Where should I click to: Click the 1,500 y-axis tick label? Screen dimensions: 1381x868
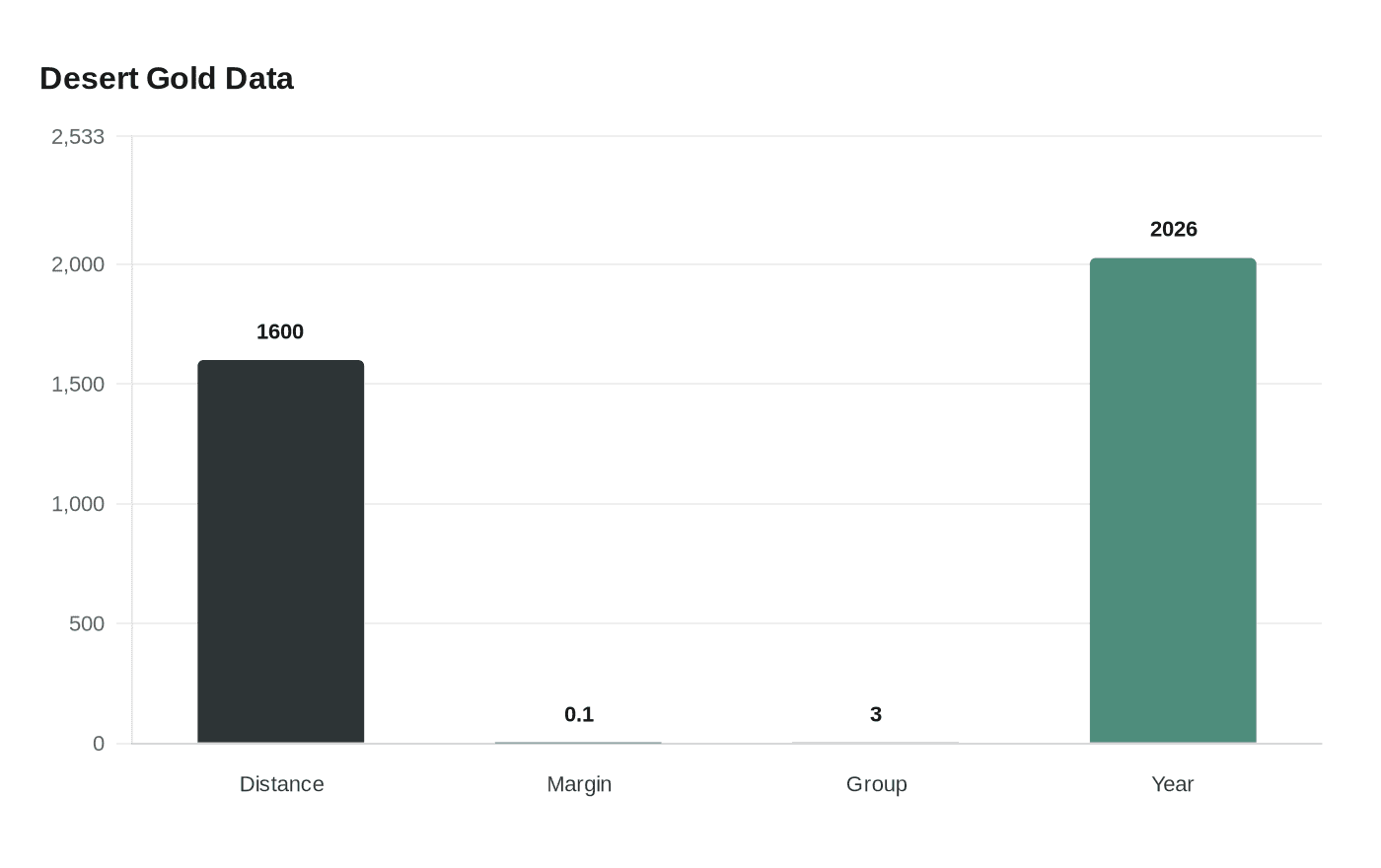click(78, 385)
